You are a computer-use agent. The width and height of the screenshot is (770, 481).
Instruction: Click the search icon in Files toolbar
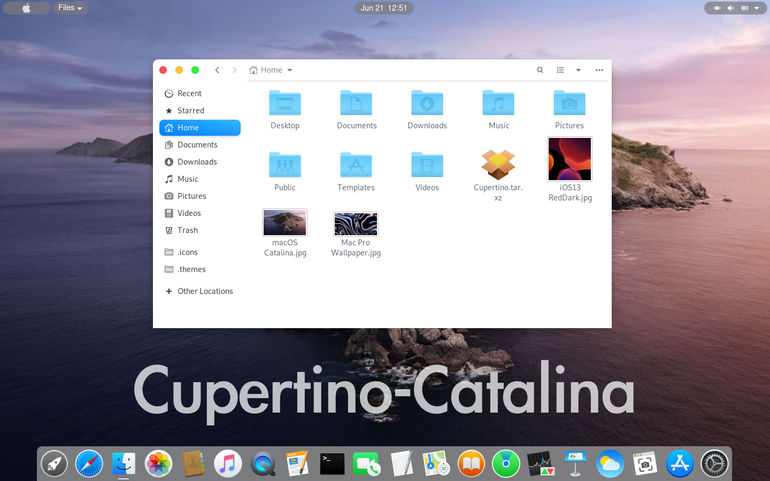(540, 70)
